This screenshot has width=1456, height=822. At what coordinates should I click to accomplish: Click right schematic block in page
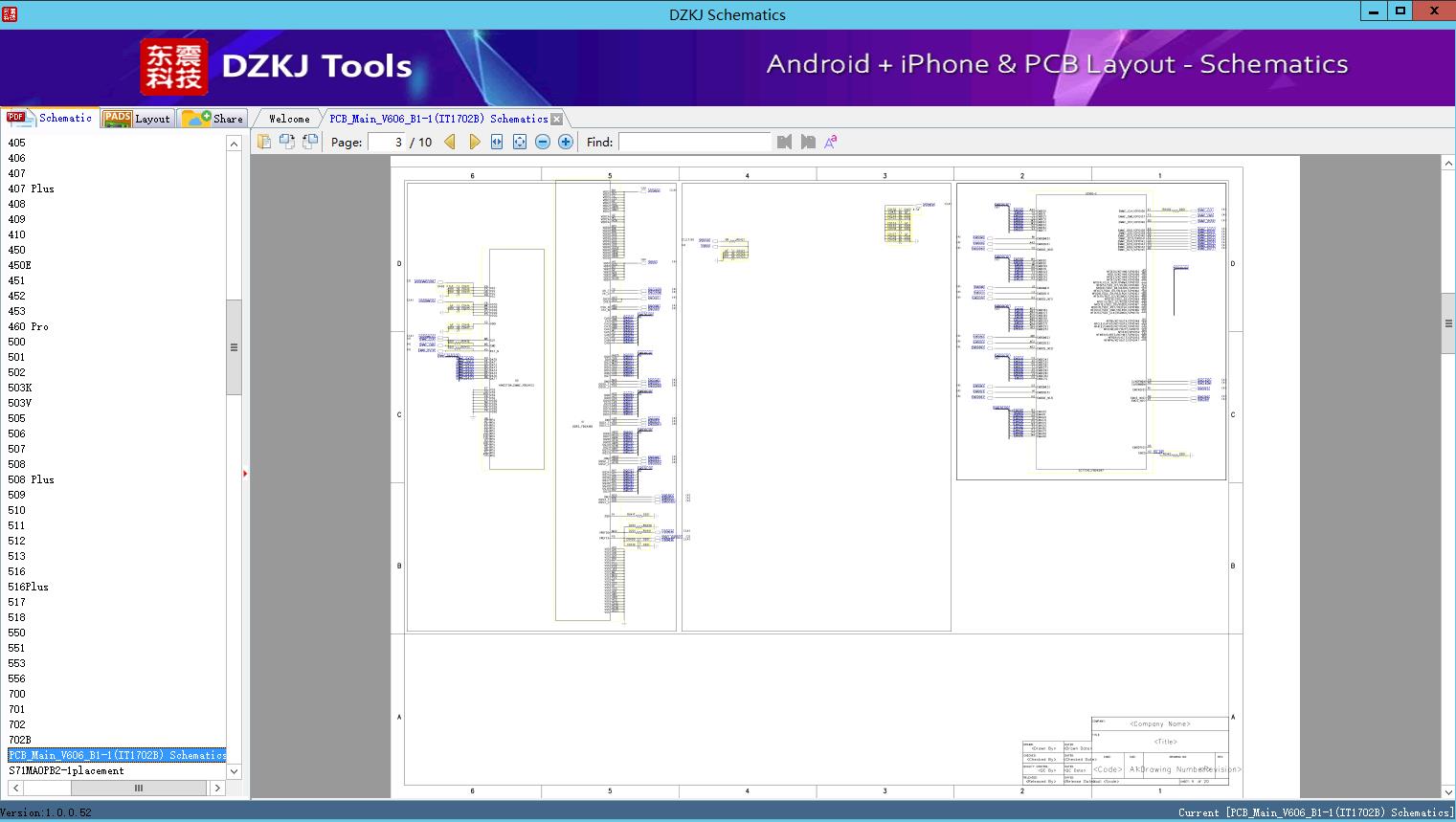(1091, 331)
